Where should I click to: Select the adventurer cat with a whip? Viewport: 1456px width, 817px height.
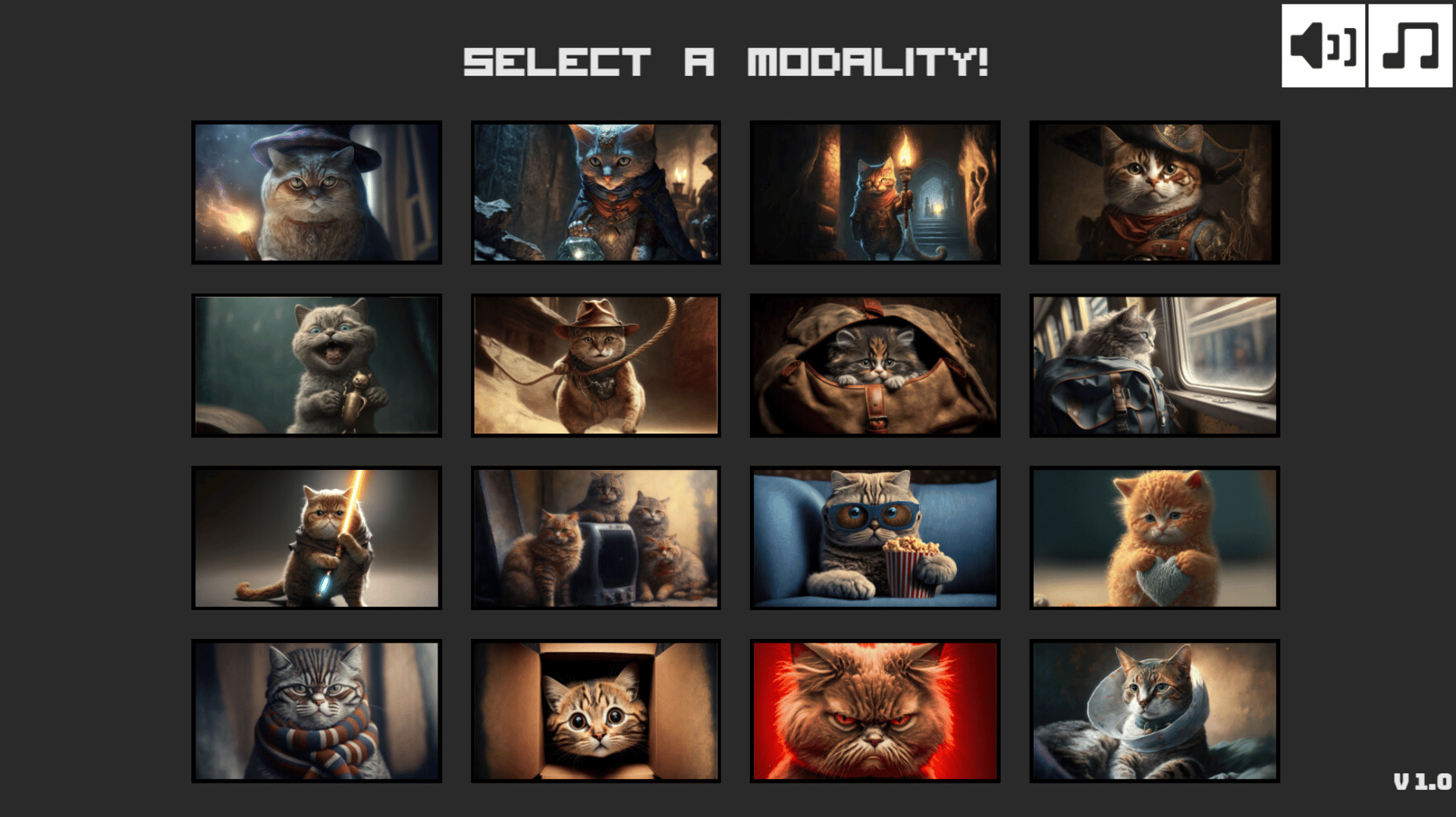[x=595, y=365]
